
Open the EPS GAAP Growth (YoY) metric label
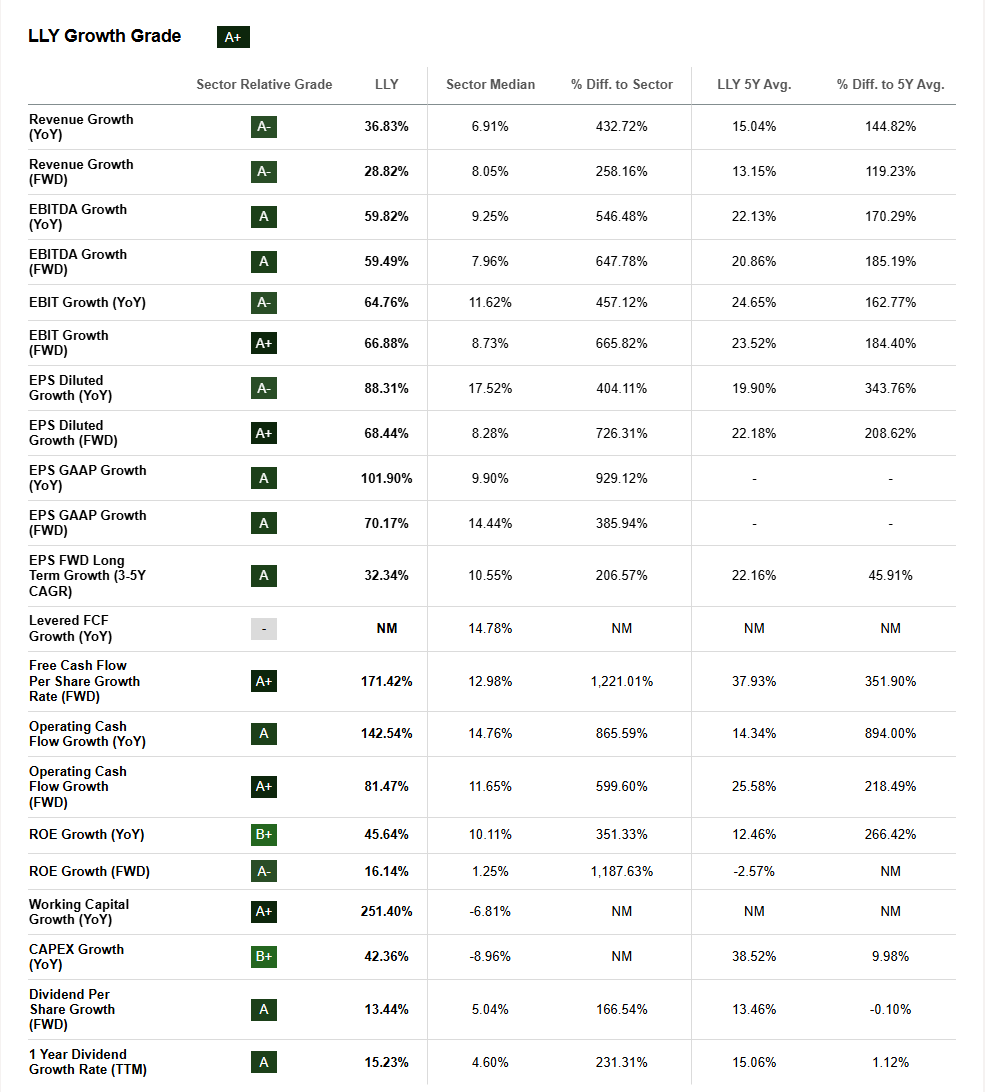pyautogui.click(x=88, y=478)
